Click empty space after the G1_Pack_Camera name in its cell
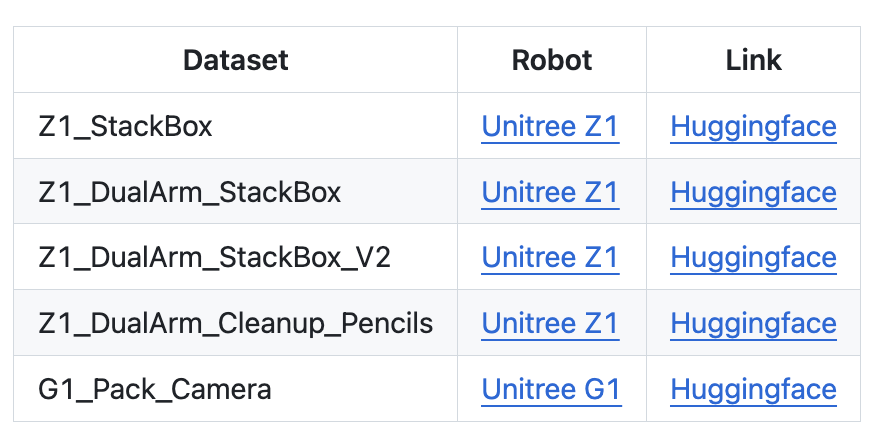Screen dimensions: 880x440 (x=370, y=388)
